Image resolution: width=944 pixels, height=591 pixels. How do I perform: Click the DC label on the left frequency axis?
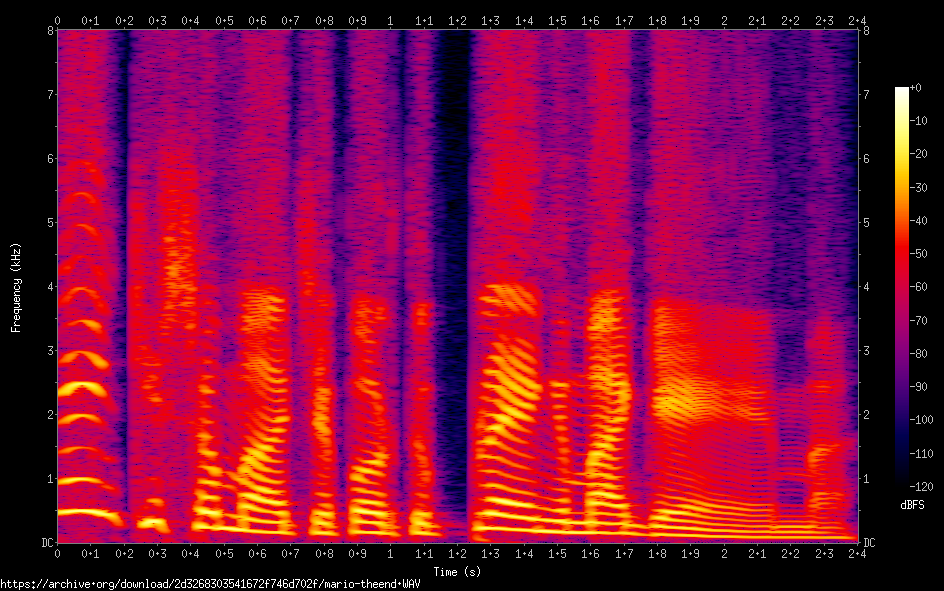[46, 542]
